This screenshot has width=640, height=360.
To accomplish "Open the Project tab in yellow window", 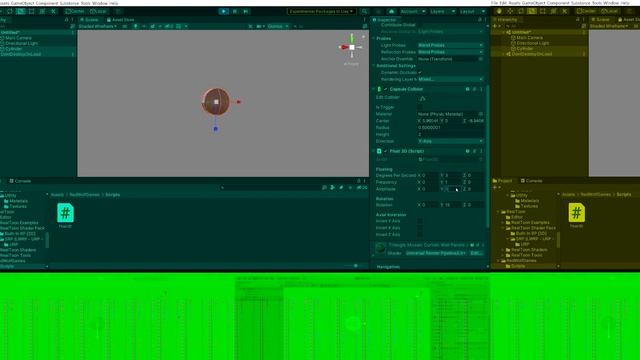I will (x=502, y=181).
